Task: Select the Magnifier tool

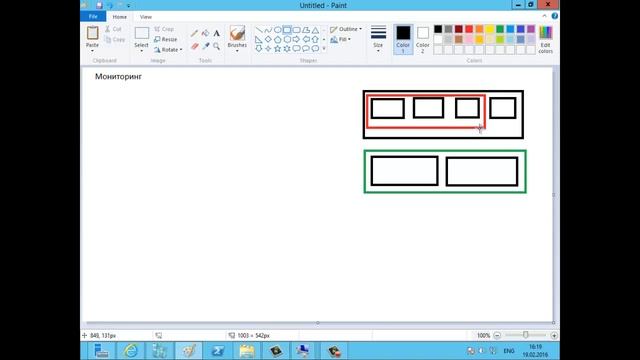Action: [216, 46]
